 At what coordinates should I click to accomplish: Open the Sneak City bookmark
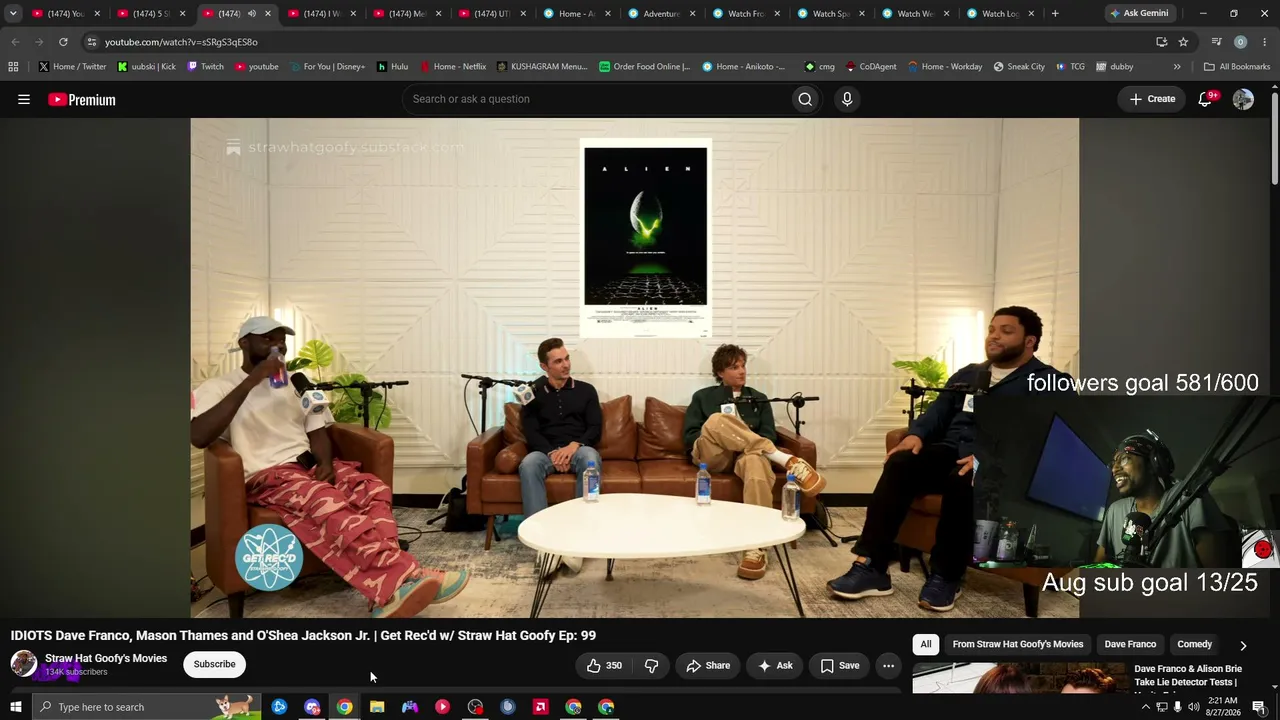(1019, 67)
